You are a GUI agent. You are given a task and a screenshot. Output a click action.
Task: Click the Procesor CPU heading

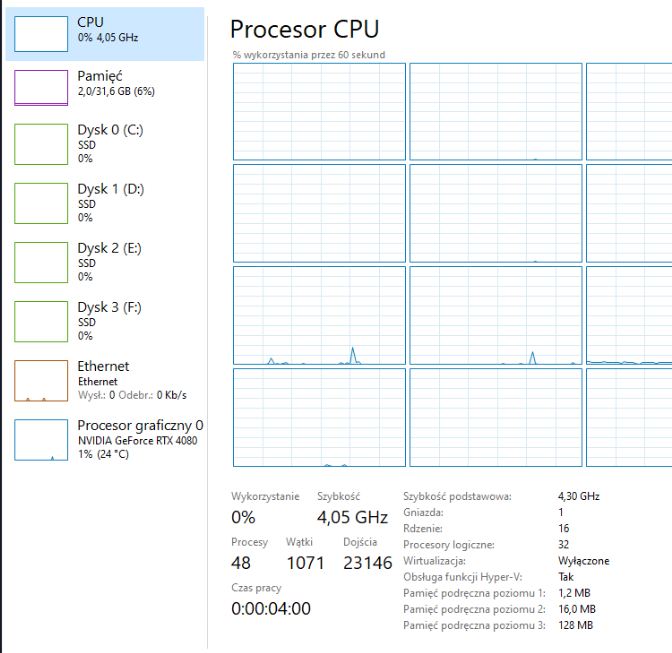pyautogui.click(x=304, y=29)
